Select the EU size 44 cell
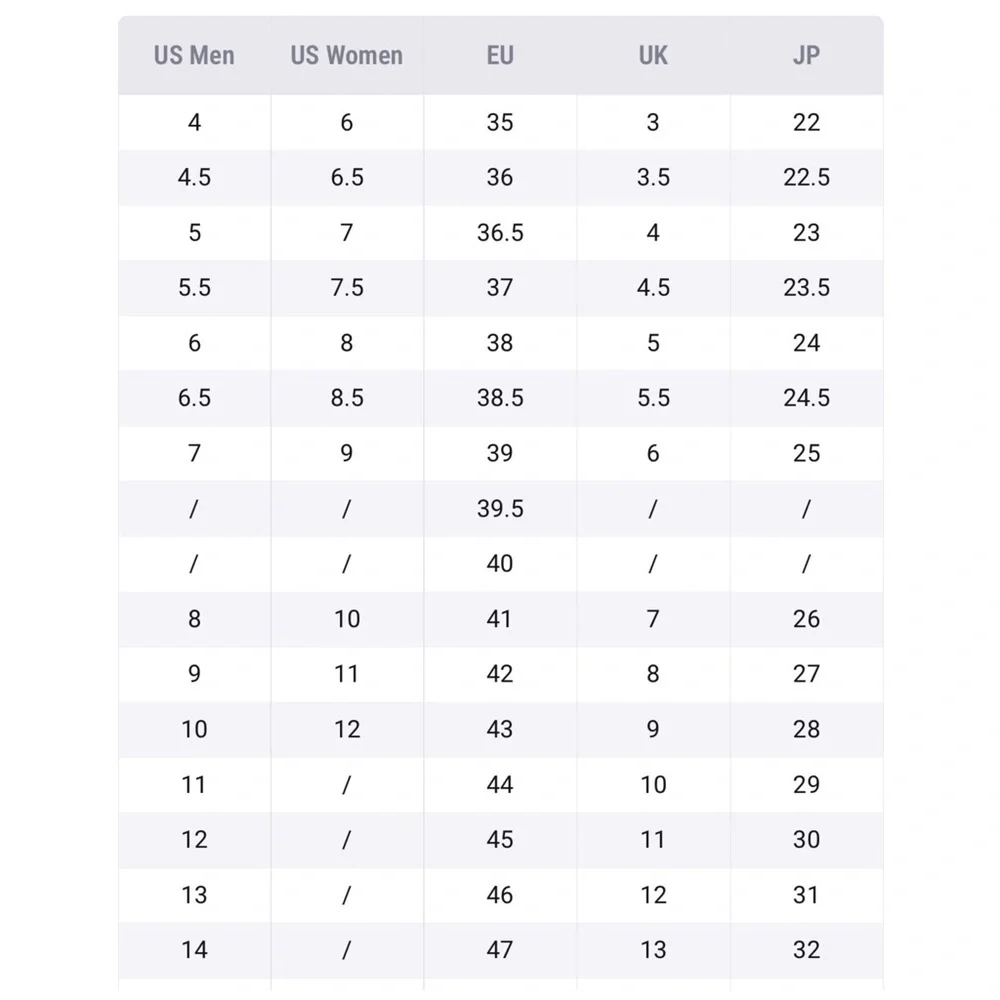This screenshot has height=1000, width=1000. pyautogui.click(x=500, y=784)
